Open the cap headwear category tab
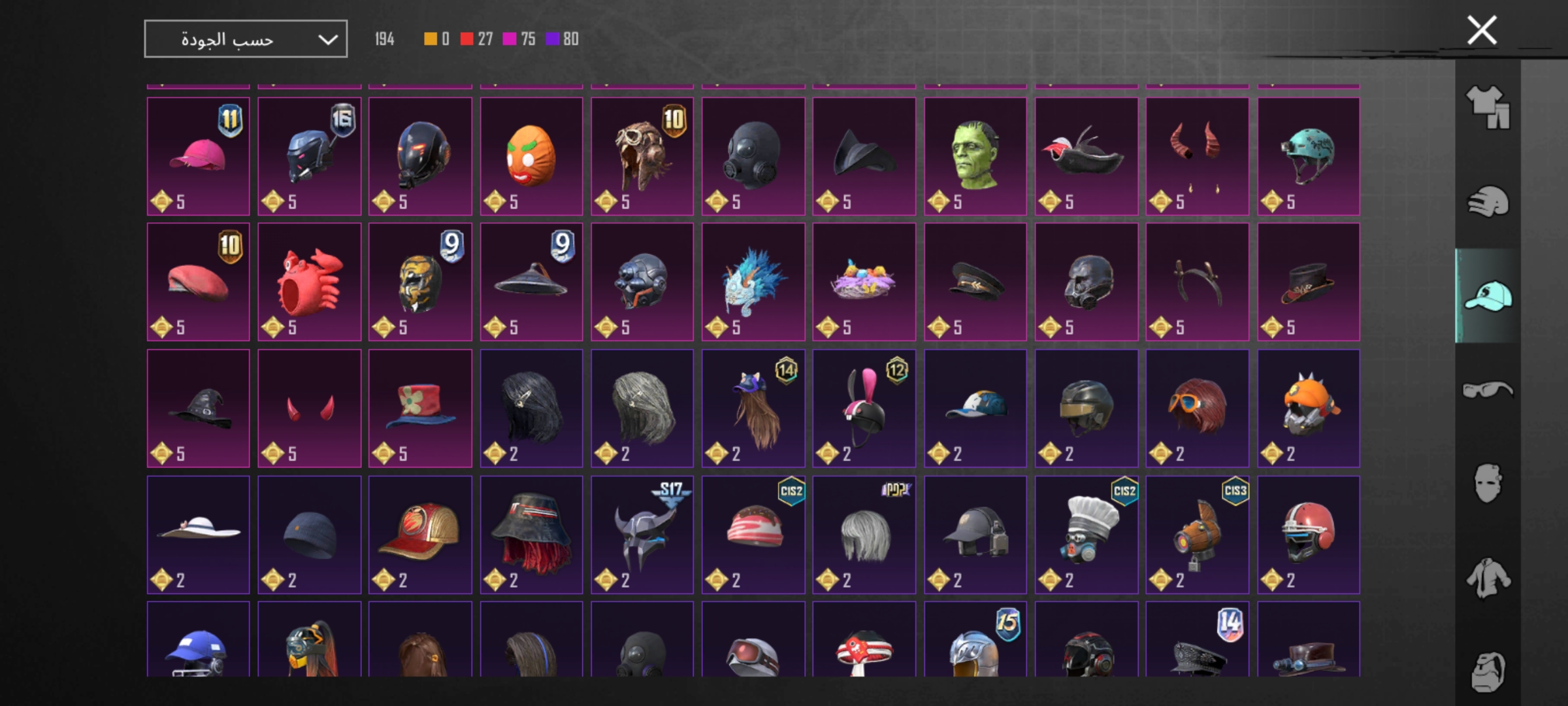 point(1488,295)
